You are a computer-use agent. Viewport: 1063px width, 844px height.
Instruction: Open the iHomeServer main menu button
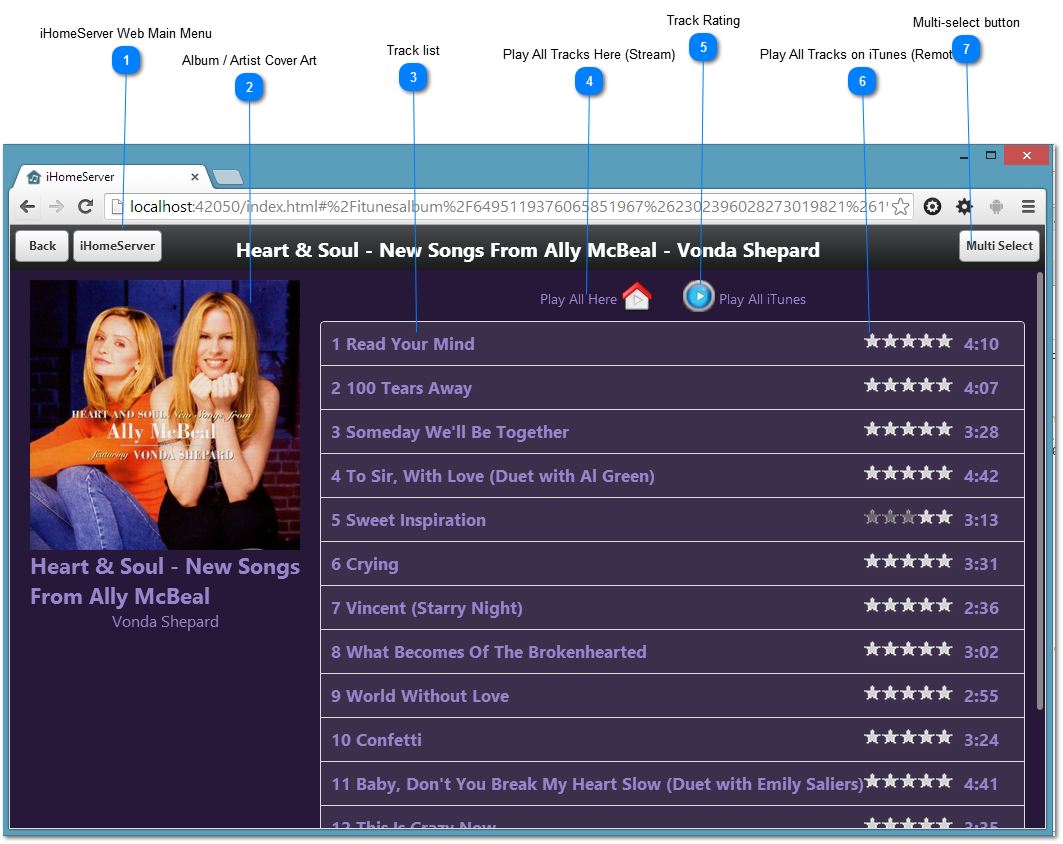point(117,246)
